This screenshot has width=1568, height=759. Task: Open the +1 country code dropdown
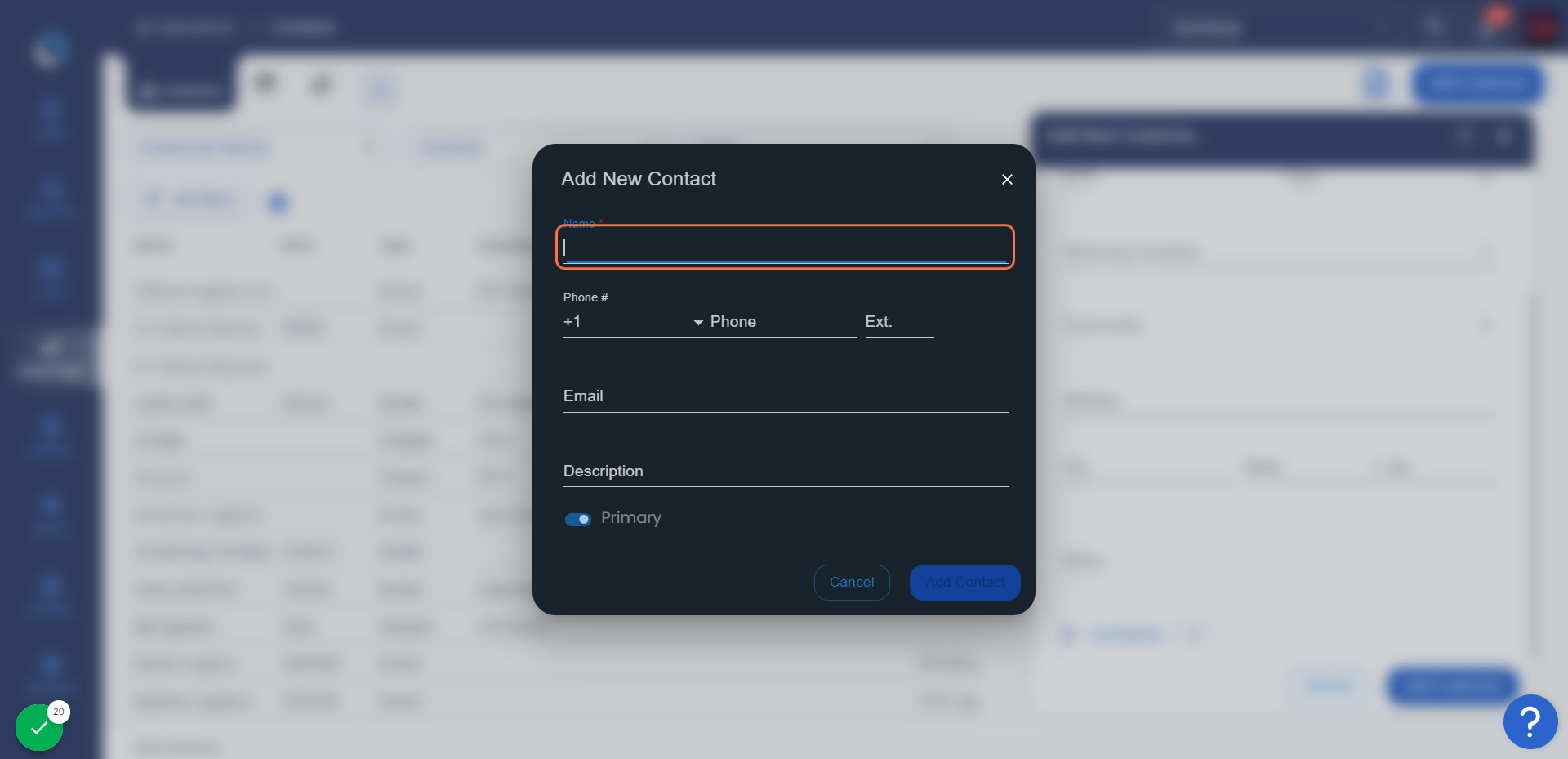[x=634, y=322]
